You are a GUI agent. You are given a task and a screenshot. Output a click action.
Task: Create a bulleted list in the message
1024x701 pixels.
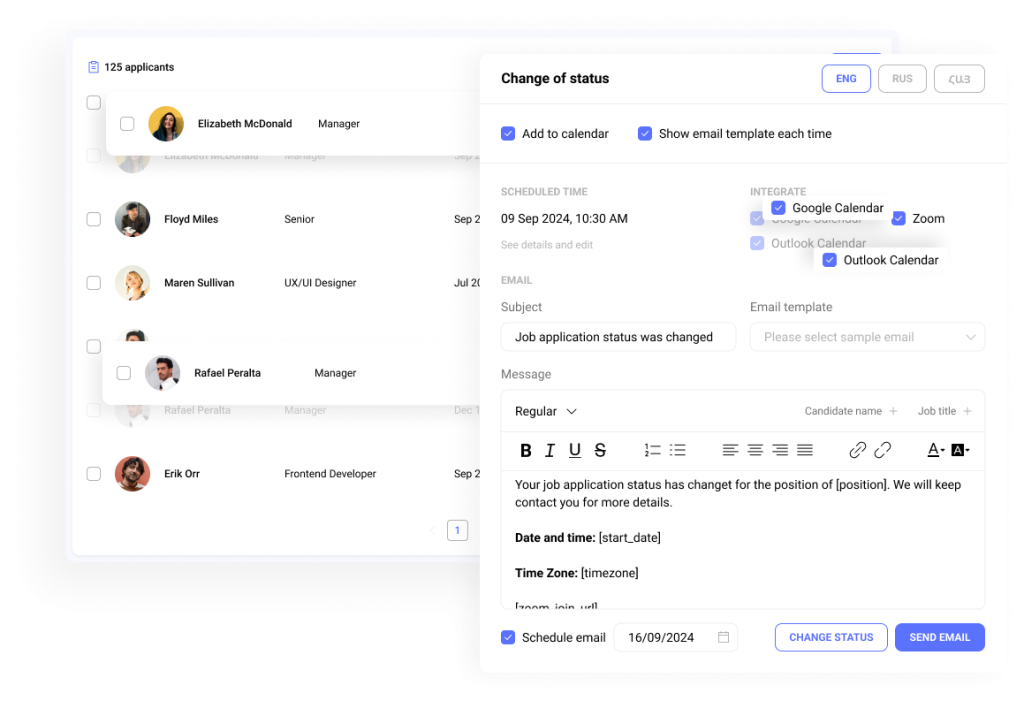pyautogui.click(x=679, y=450)
